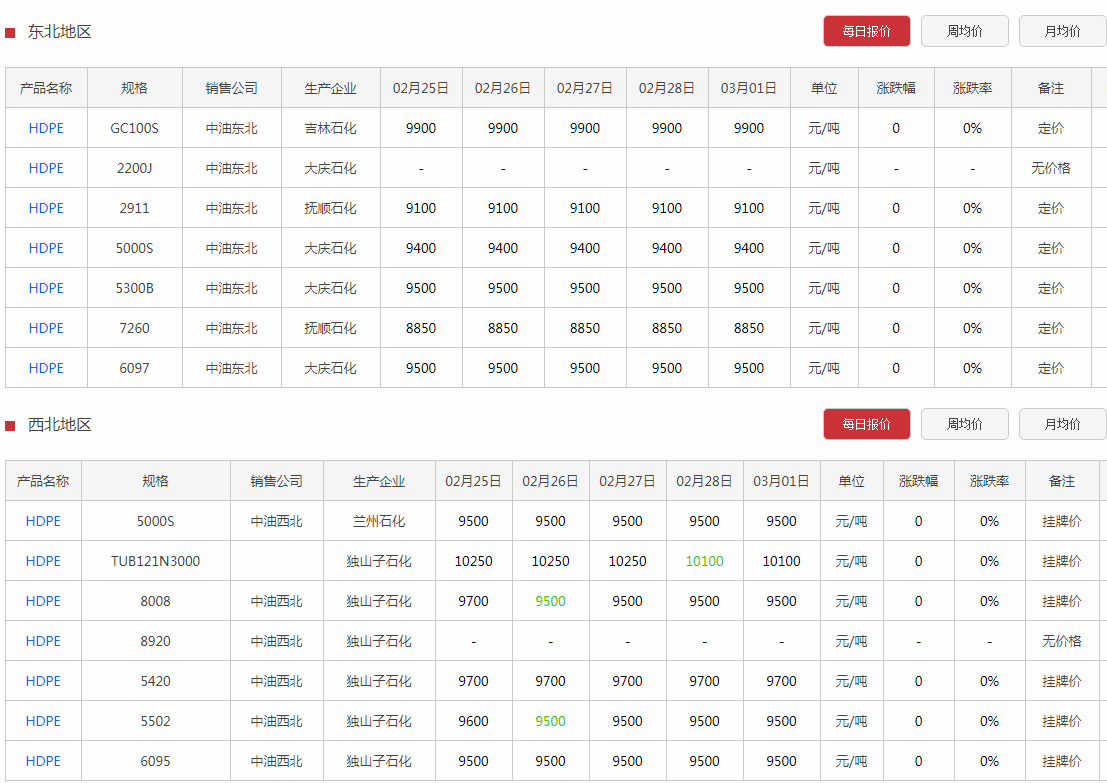Open HDPE link for 5300B row
The height and width of the screenshot is (783, 1107).
(x=46, y=288)
